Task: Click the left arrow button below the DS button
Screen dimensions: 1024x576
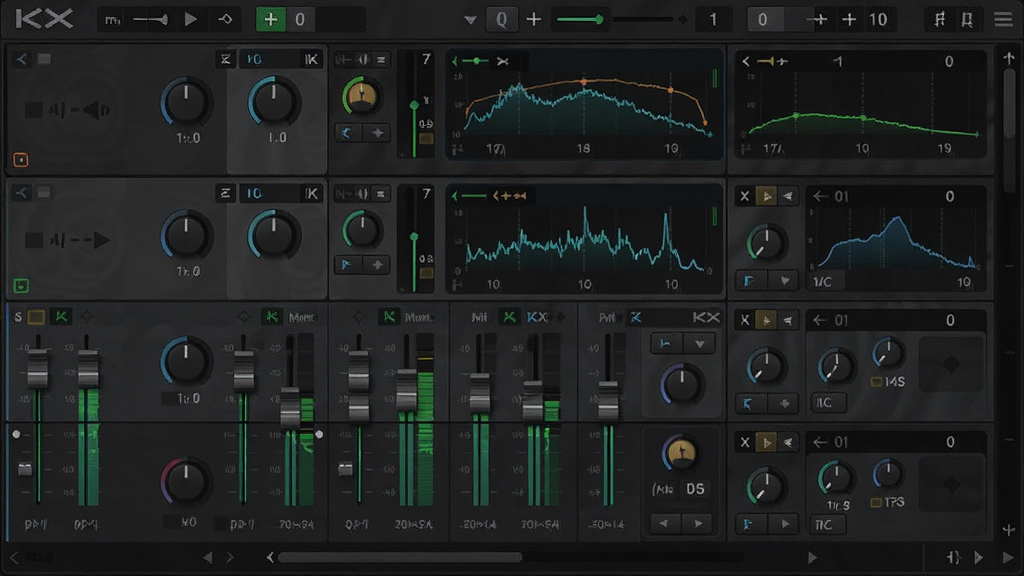Action: pyautogui.click(x=665, y=523)
